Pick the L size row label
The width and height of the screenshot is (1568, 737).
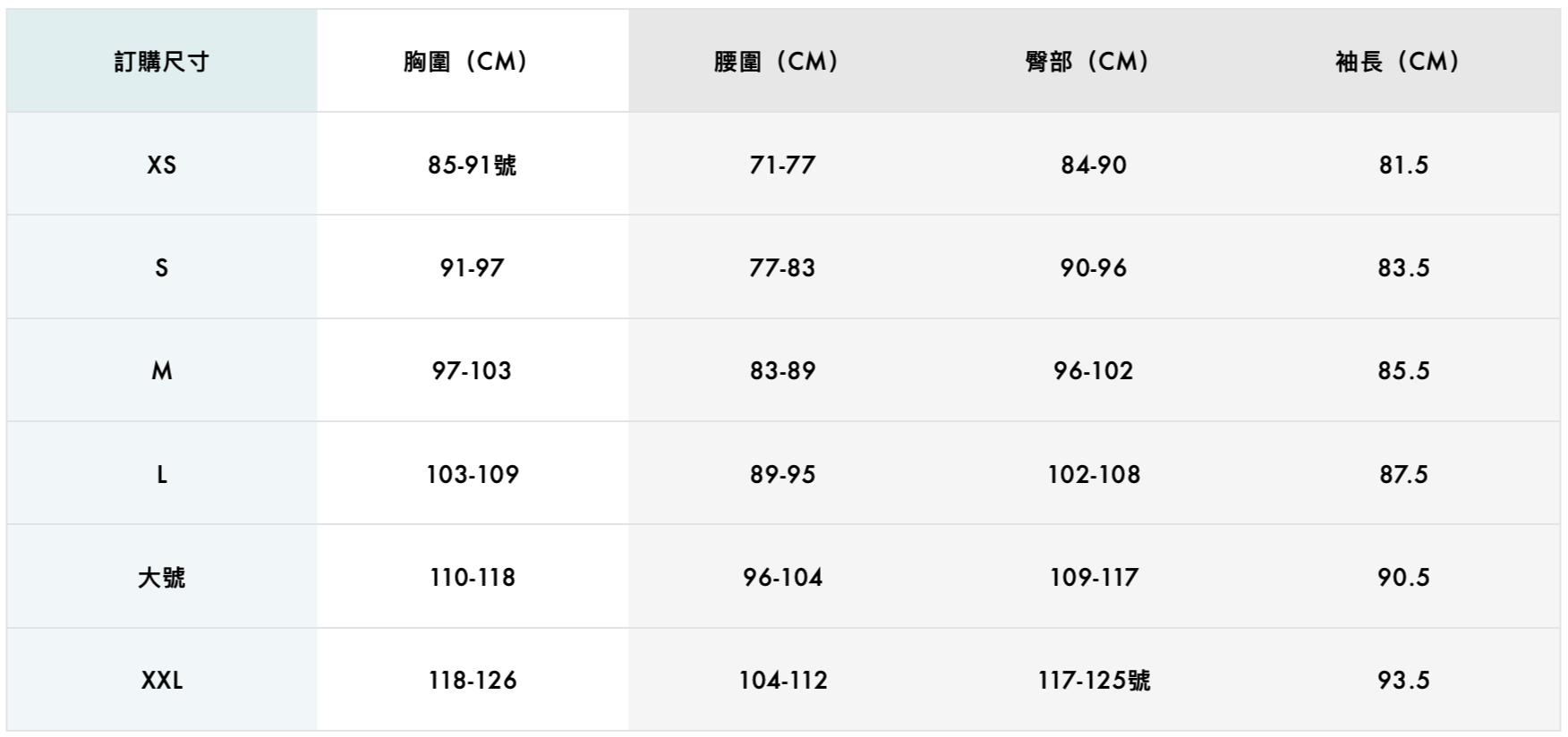click(161, 474)
